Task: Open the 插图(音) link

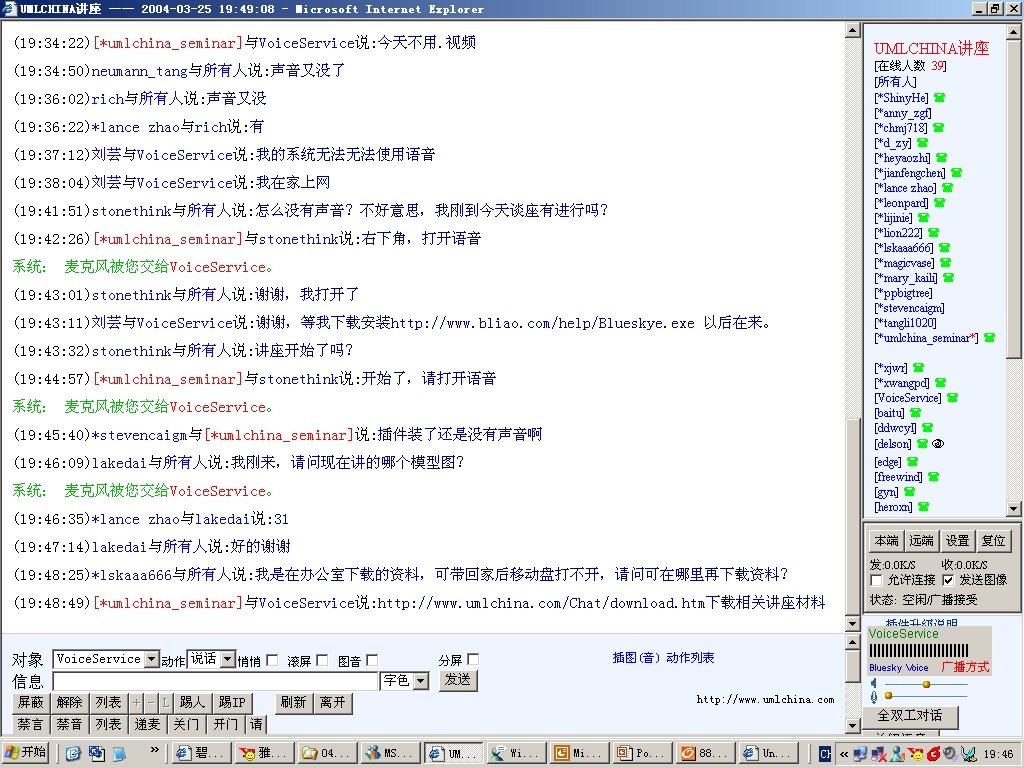Action: coord(636,658)
